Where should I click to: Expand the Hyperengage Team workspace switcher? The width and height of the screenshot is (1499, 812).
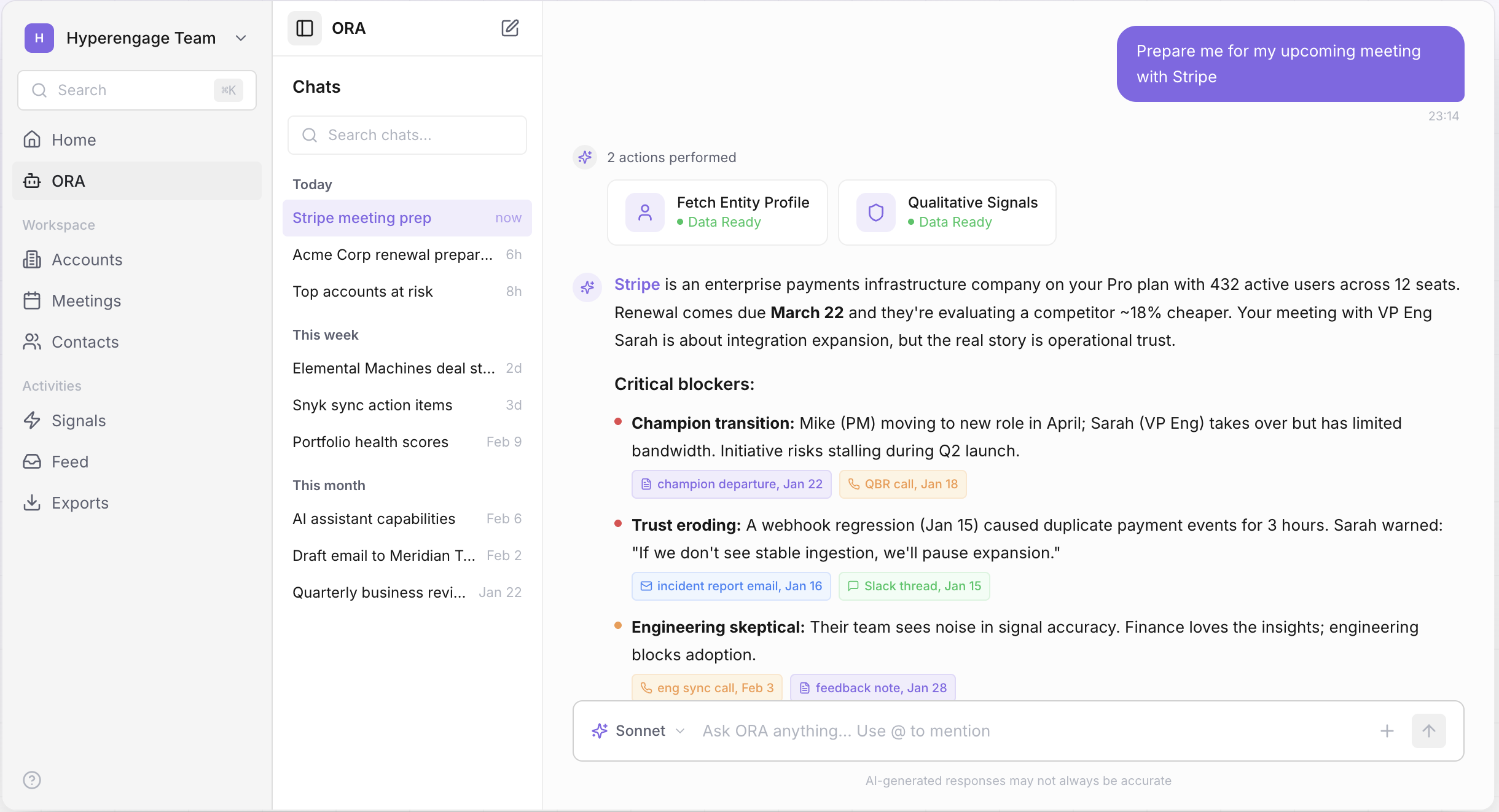coord(241,38)
